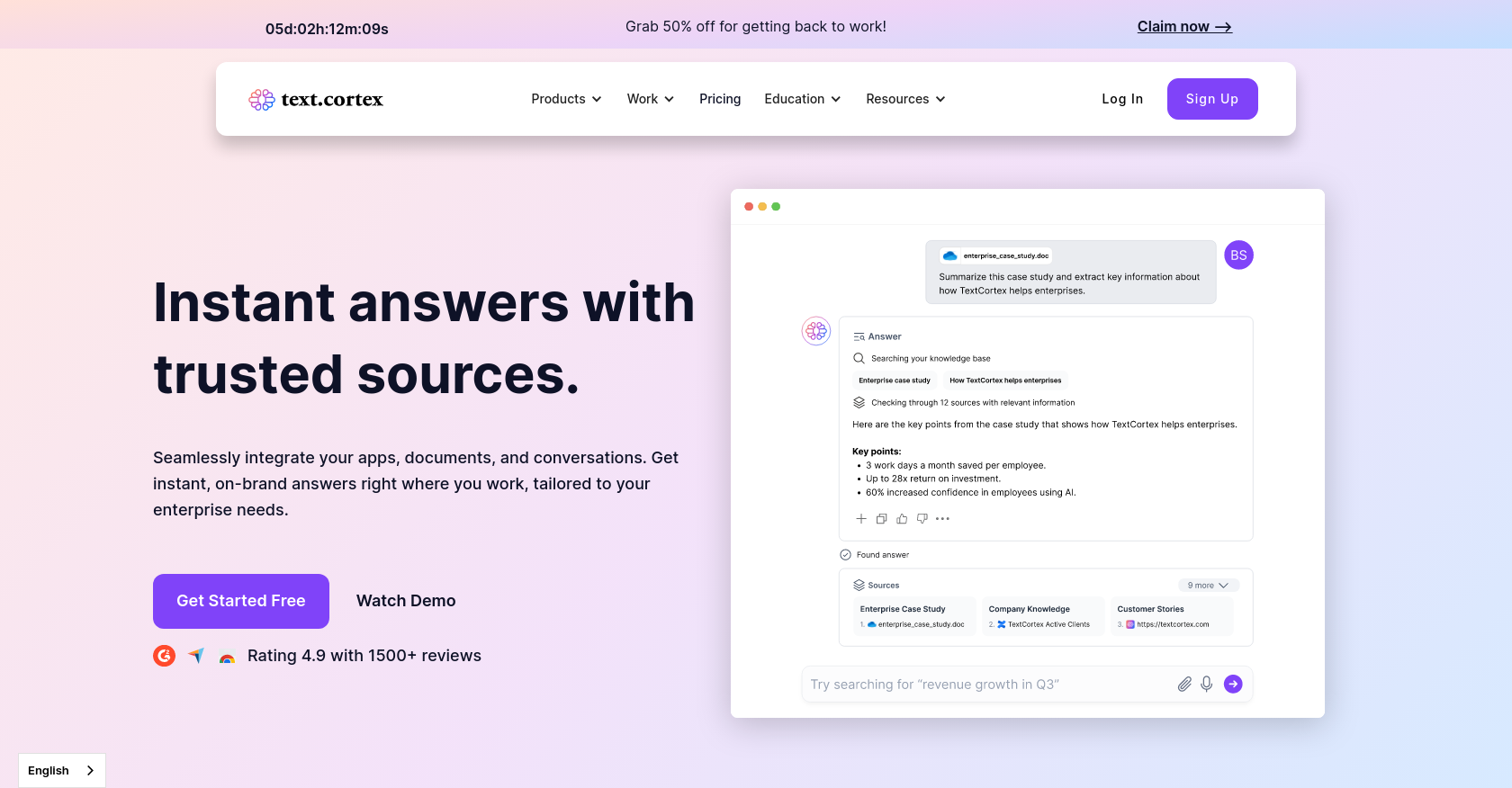1512x788 pixels.
Task: Click the G2 rating icon
Action: click(x=164, y=656)
